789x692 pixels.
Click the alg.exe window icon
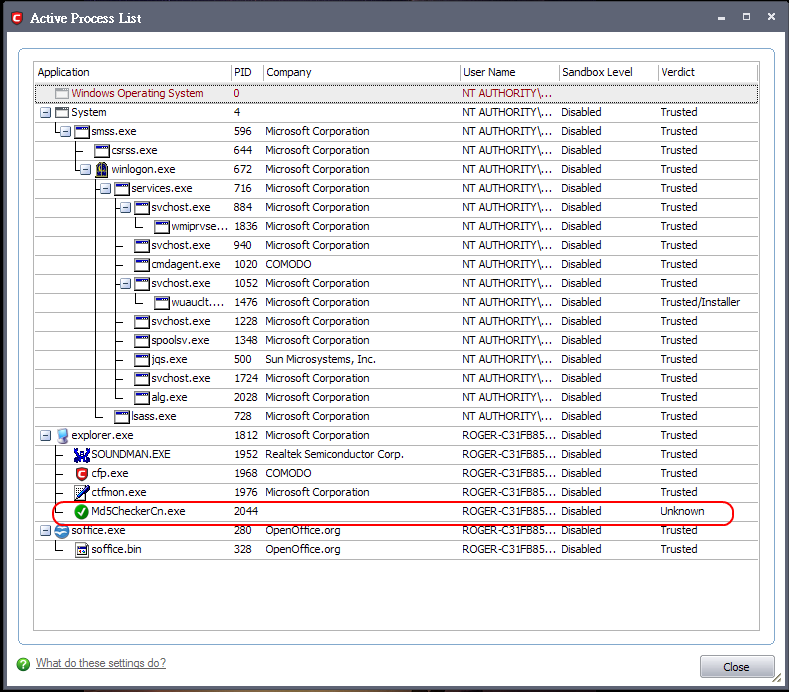[x=142, y=398]
